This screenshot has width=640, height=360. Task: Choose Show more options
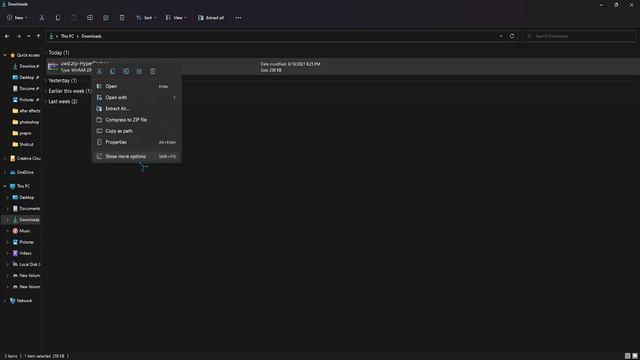136,157
